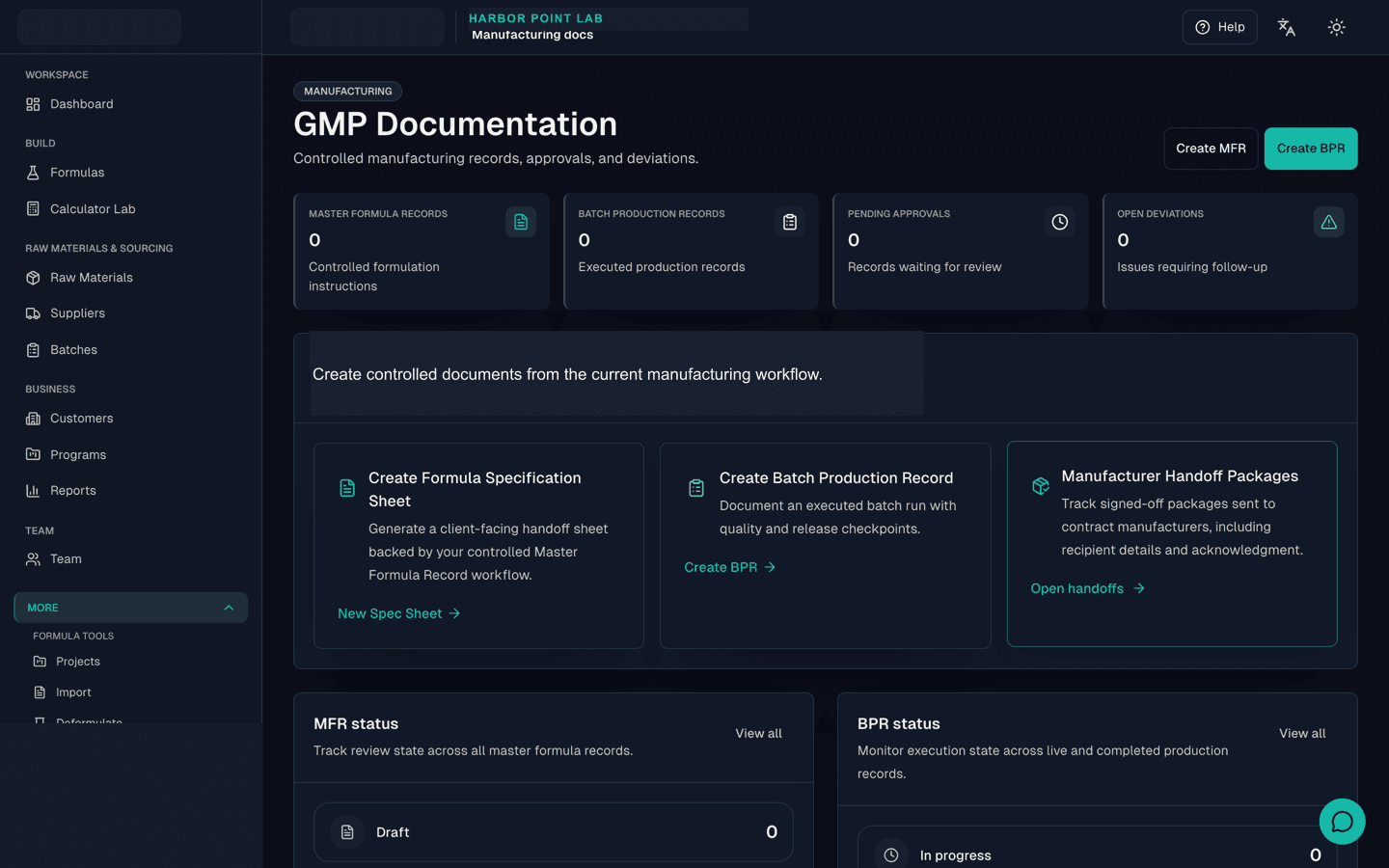
Task: Click the Team people icon
Action: (33, 559)
